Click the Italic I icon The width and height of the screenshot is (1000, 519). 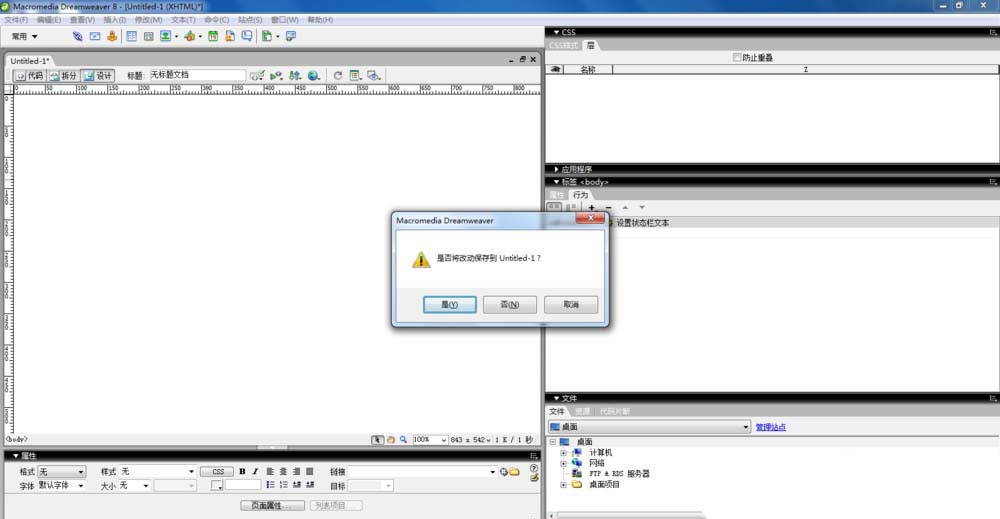tap(255, 472)
